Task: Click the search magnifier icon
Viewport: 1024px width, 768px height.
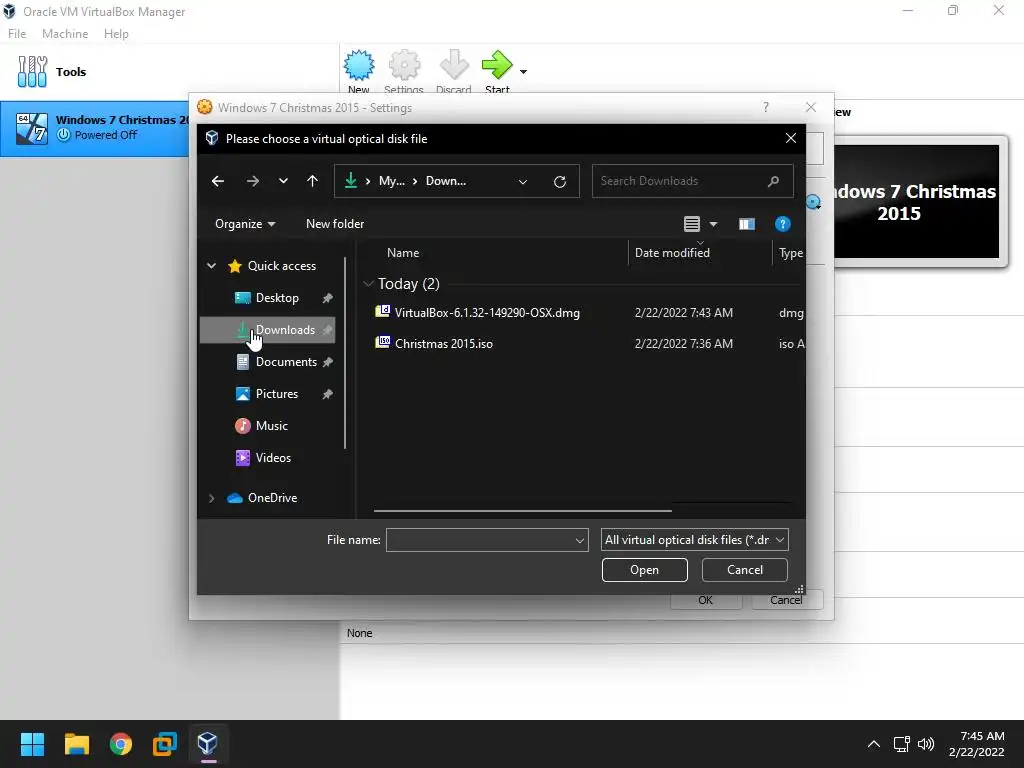Action: click(x=774, y=181)
